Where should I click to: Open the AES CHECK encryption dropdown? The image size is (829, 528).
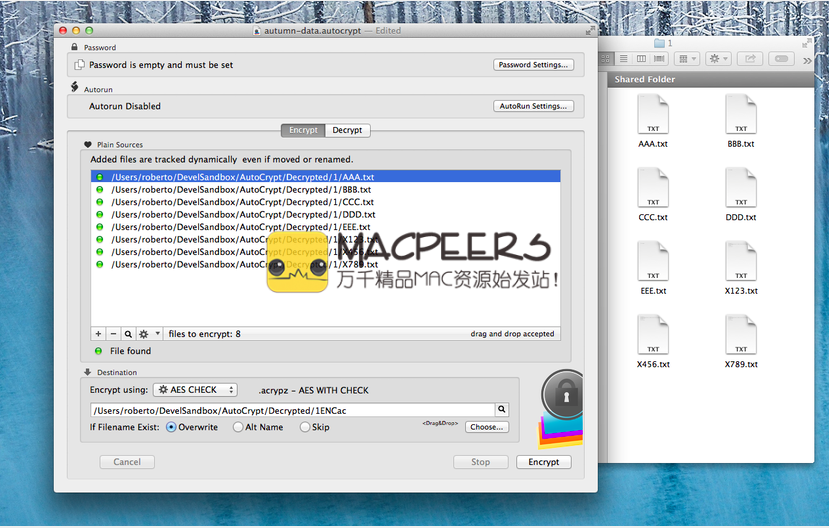pos(196,390)
